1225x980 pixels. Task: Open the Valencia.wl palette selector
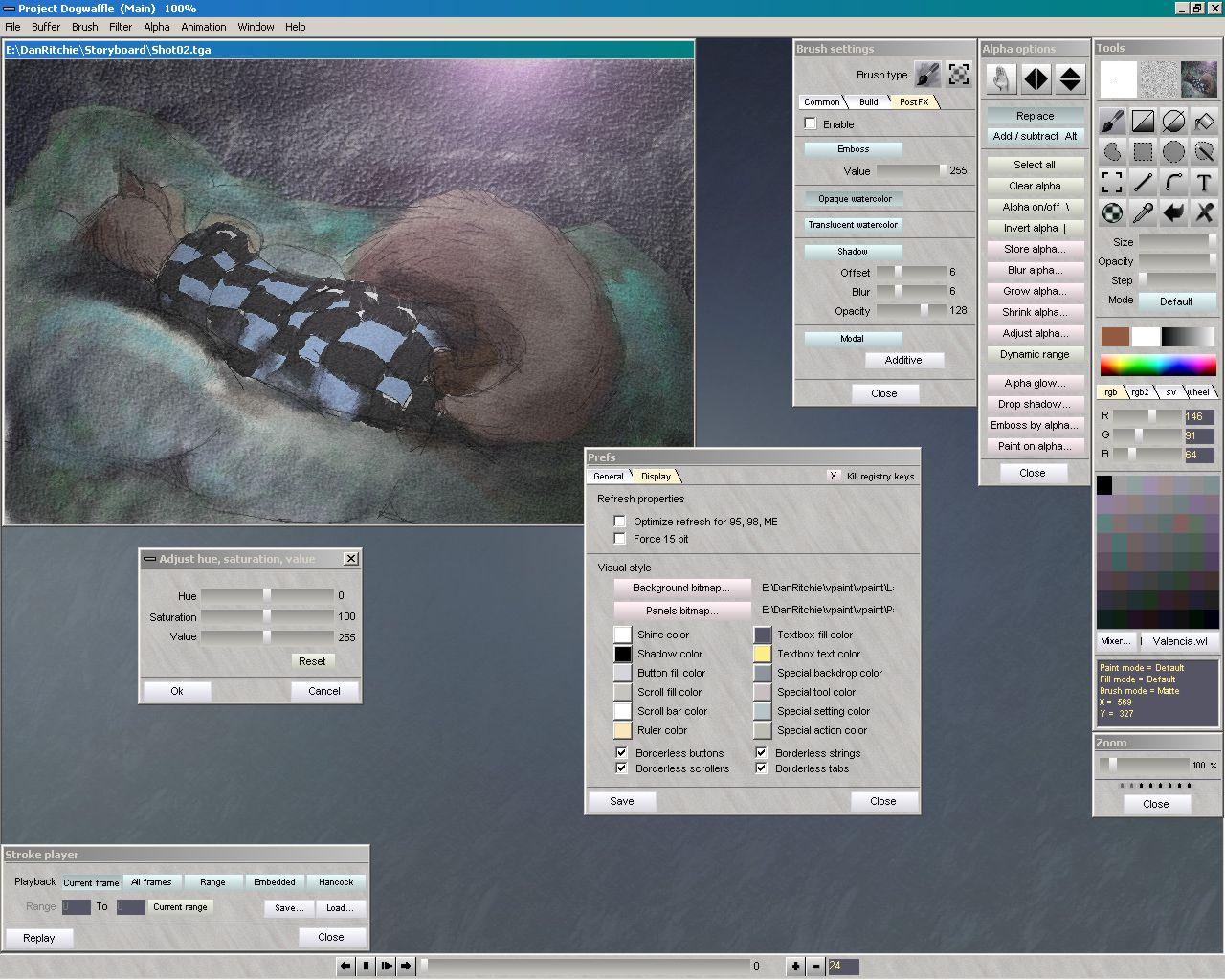click(x=1179, y=641)
